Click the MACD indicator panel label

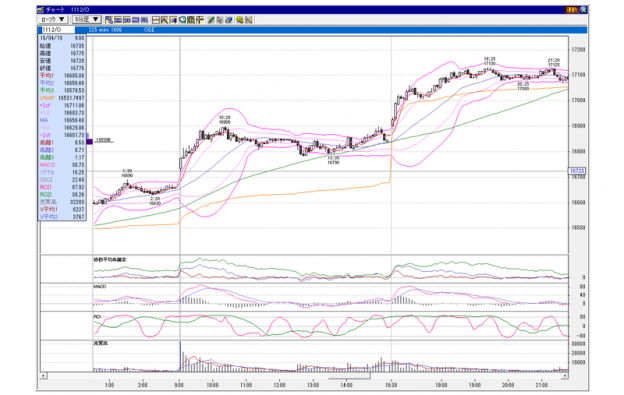coord(100,286)
